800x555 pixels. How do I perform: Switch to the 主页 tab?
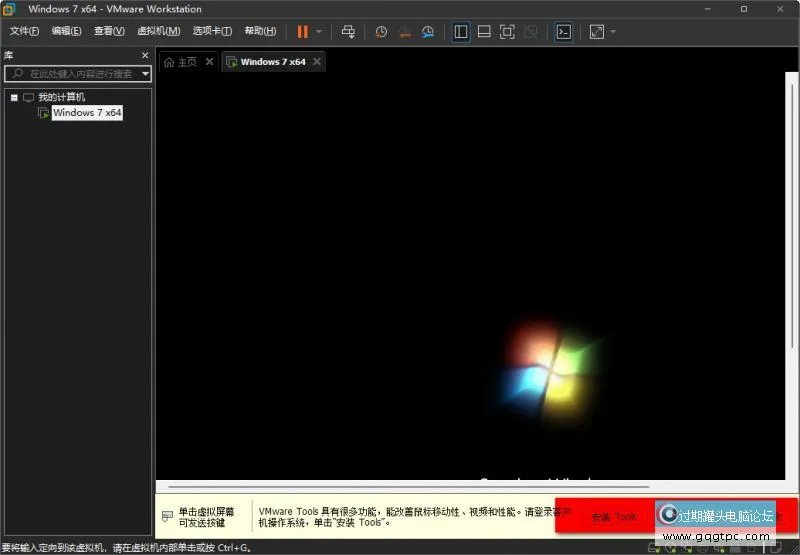point(181,62)
